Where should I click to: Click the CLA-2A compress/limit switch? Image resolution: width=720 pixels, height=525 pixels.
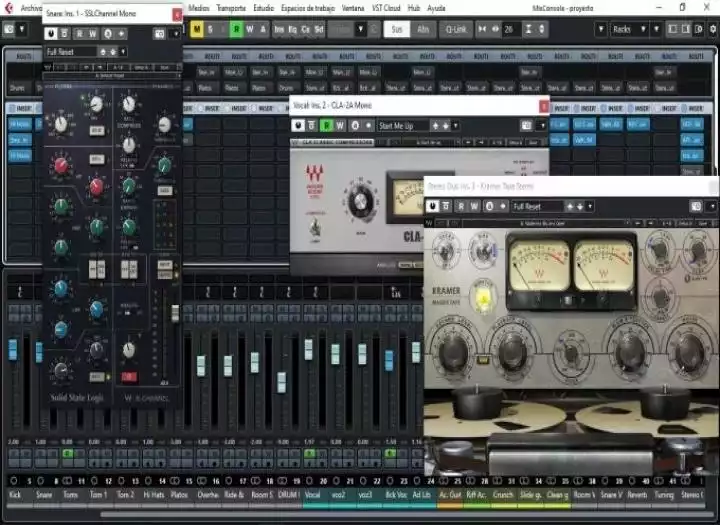[x=315, y=227]
